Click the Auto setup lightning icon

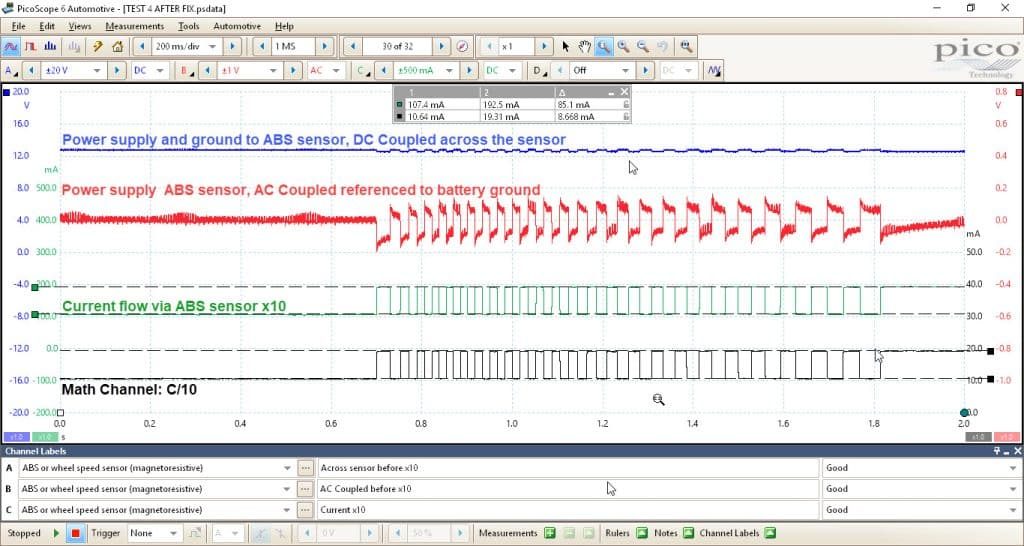[x=97, y=47]
